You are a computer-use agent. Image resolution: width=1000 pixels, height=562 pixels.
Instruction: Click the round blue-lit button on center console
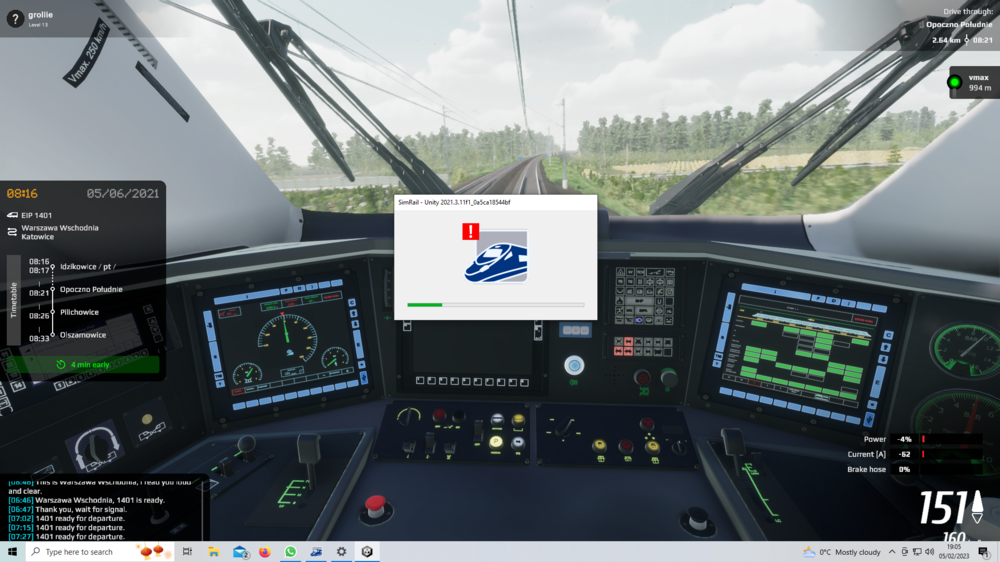[574, 366]
